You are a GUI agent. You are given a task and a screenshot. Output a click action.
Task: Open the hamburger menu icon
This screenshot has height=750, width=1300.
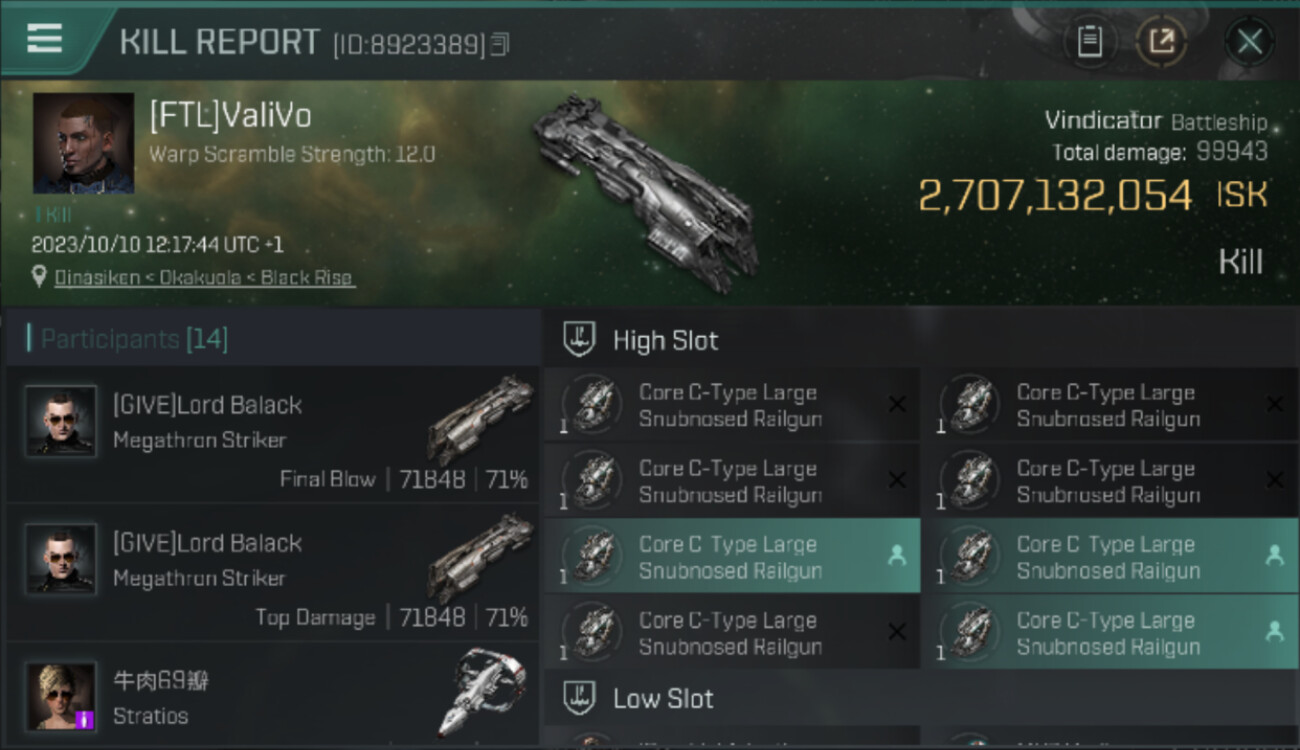44,38
